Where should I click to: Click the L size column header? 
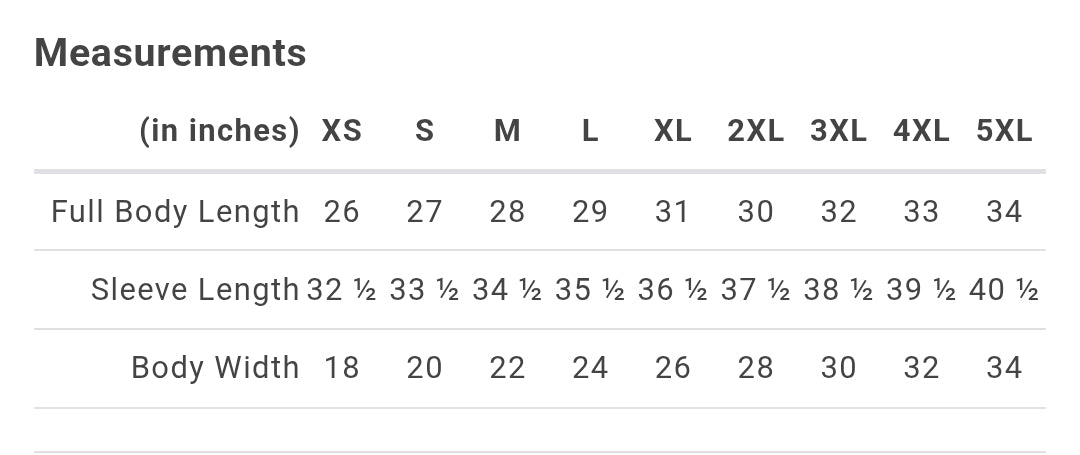(590, 131)
